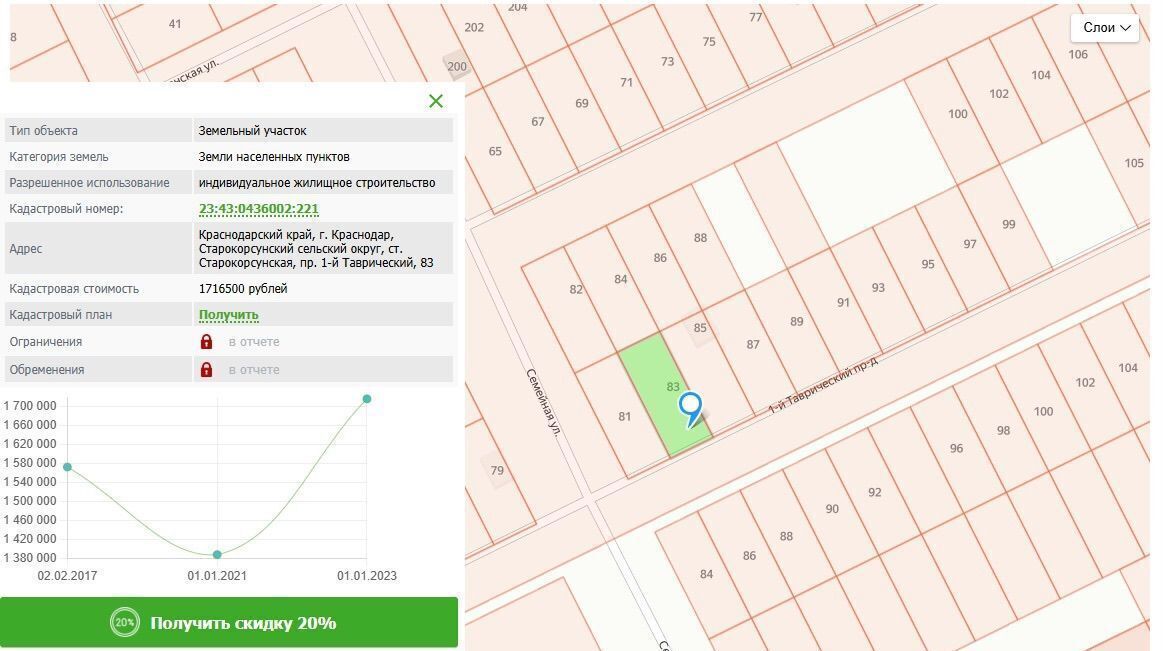Screen dimensions: 1163x651
Task: Select parcel 84 north of Таврический проезд
Action: pyautogui.click(x=621, y=280)
